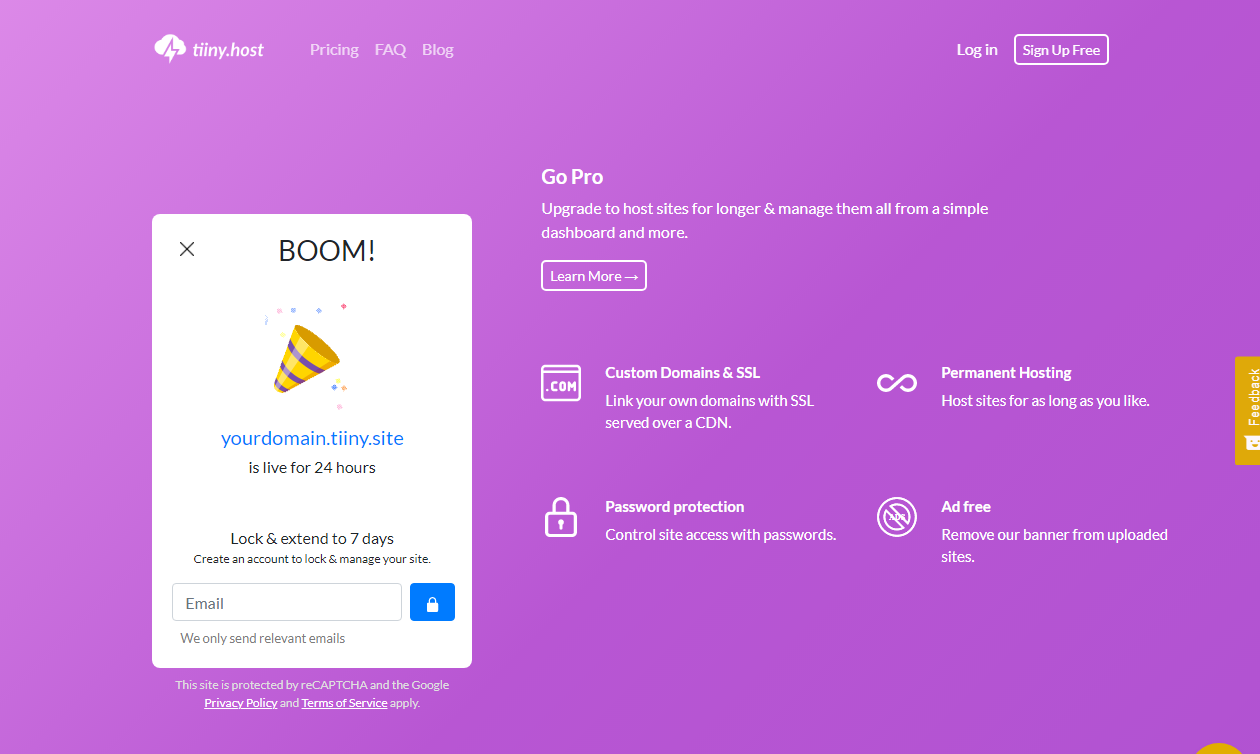
Task: Open the FAQ page
Action: (390, 49)
